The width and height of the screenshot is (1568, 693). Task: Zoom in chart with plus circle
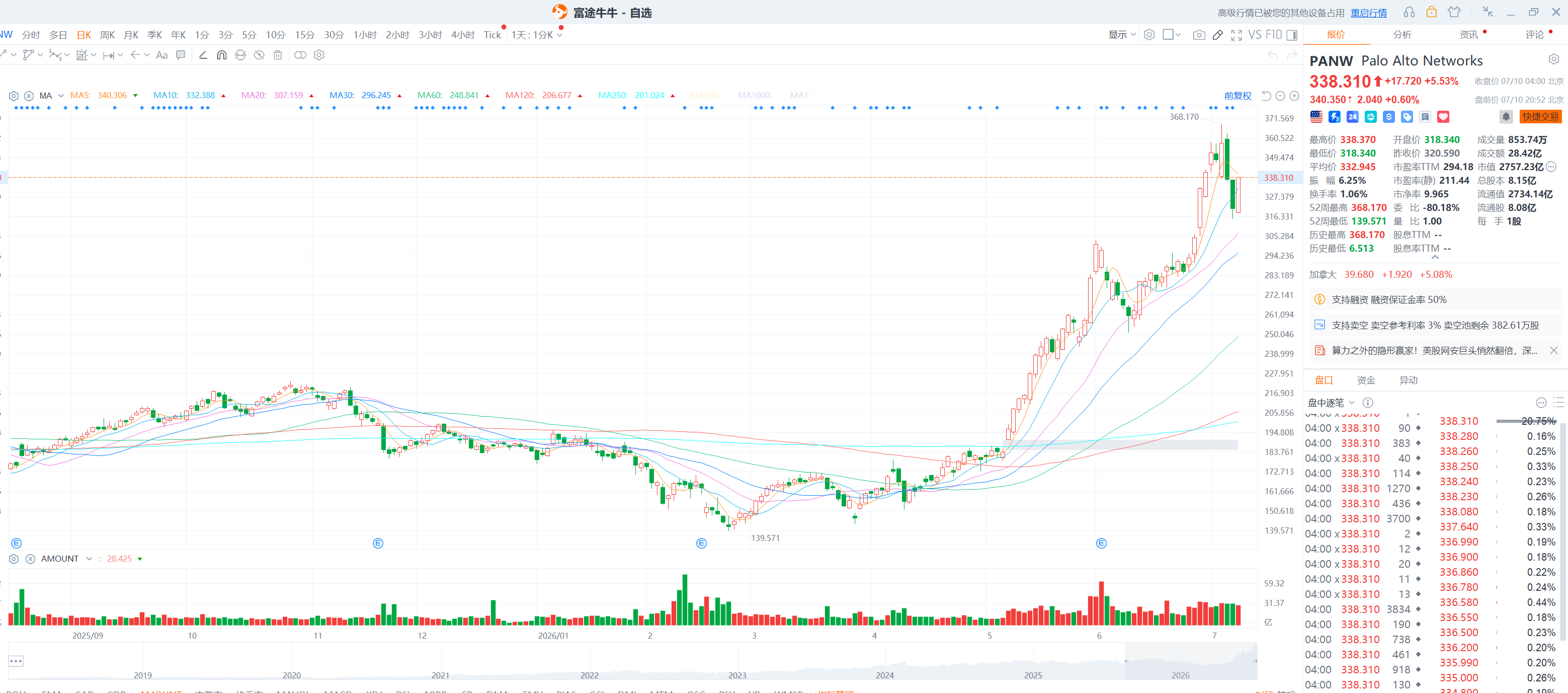pos(1295,96)
